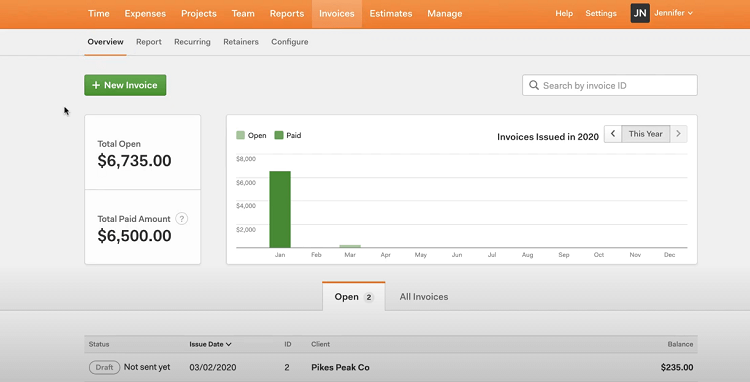
Task: Click the This Year button
Action: 646,134
